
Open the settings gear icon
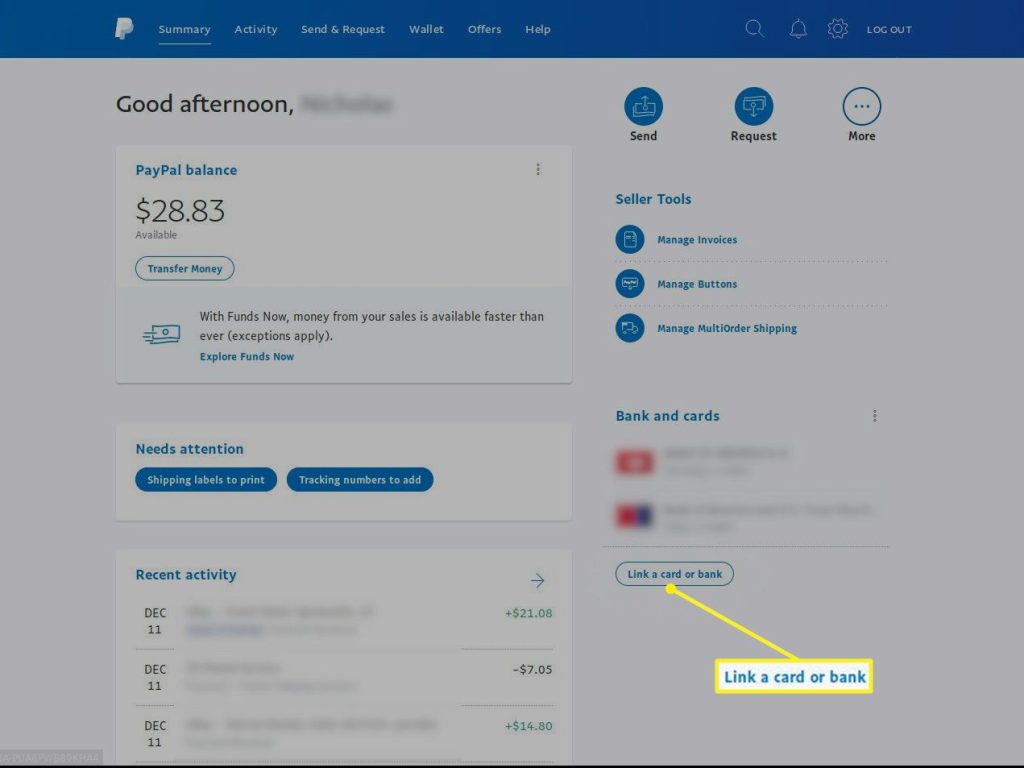(837, 29)
